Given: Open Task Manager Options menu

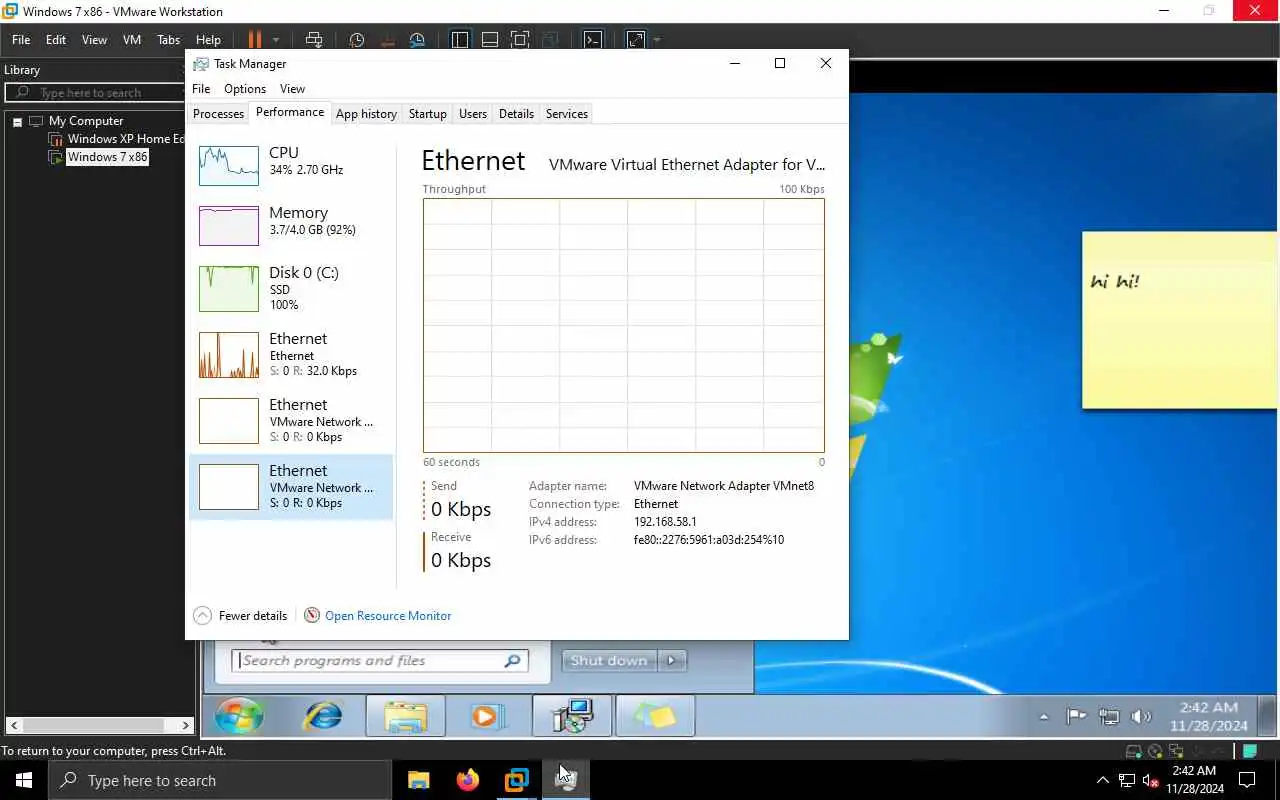Looking at the screenshot, I should tap(245, 89).
